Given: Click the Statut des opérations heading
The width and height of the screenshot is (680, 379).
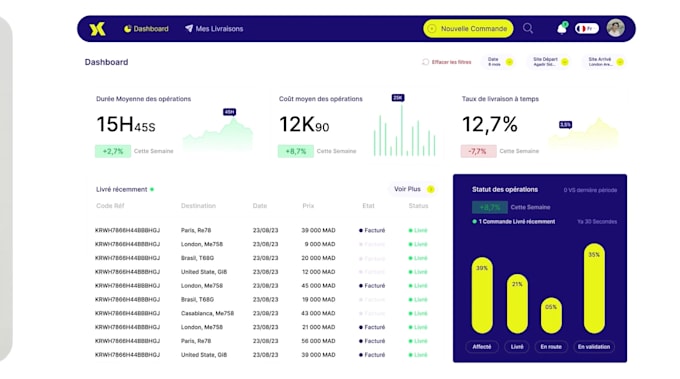Looking at the screenshot, I should pos(505,190).
